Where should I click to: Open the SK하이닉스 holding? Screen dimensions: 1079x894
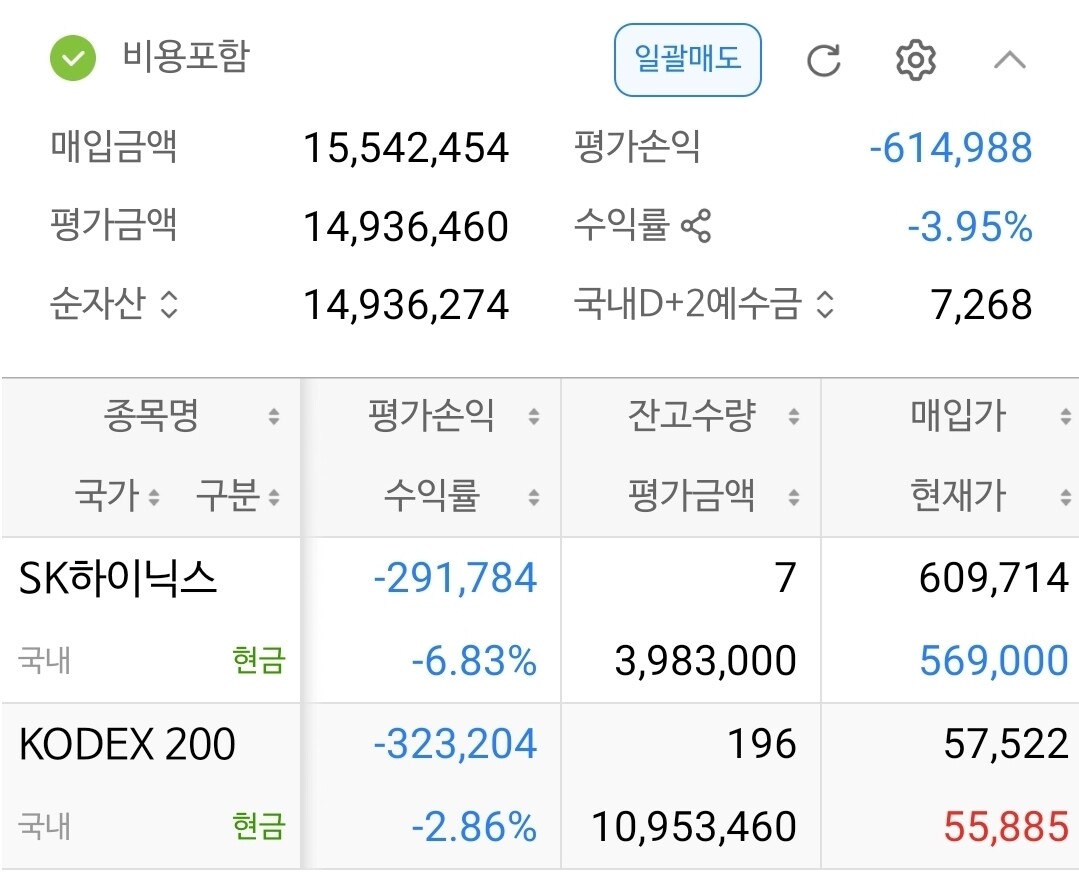click(x=118, y=577)
